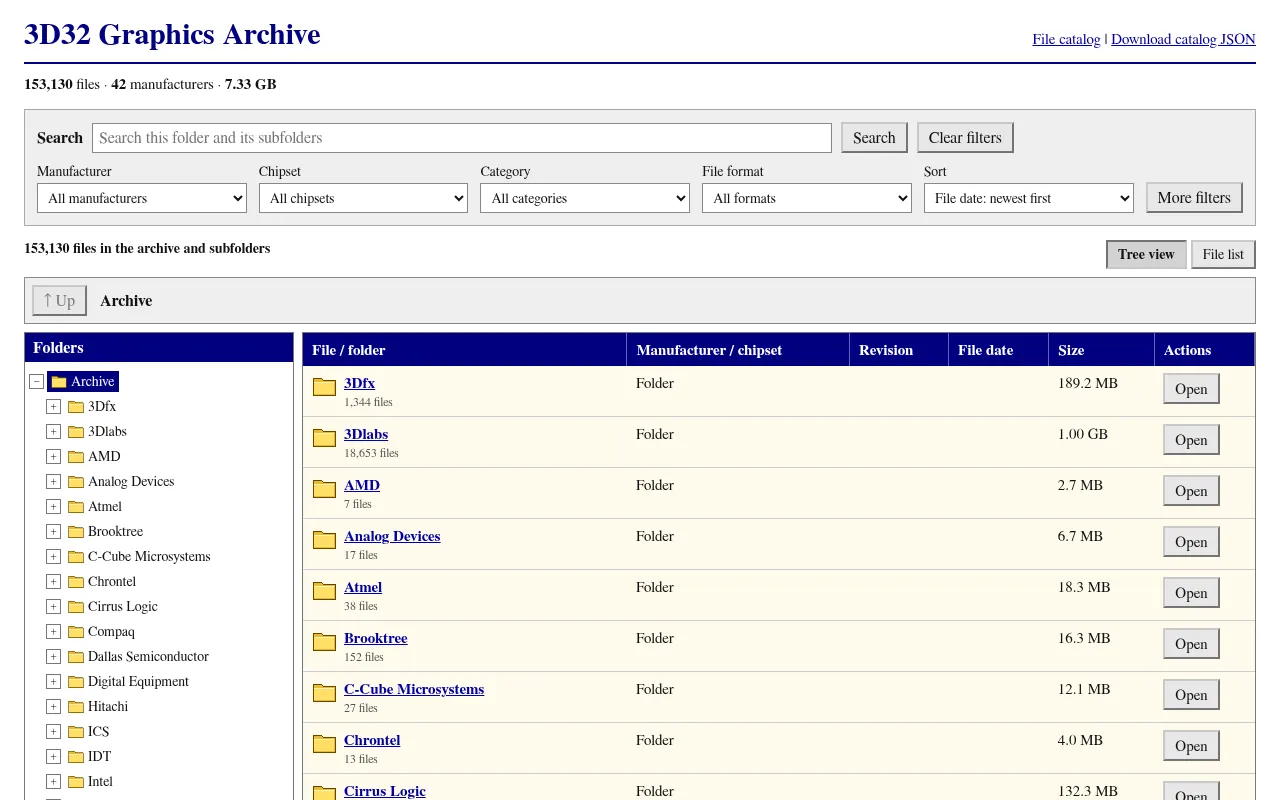Click the folder icon in the AMD table row
This screenshot has width=1280, height=800.
(x=324, y=489)
